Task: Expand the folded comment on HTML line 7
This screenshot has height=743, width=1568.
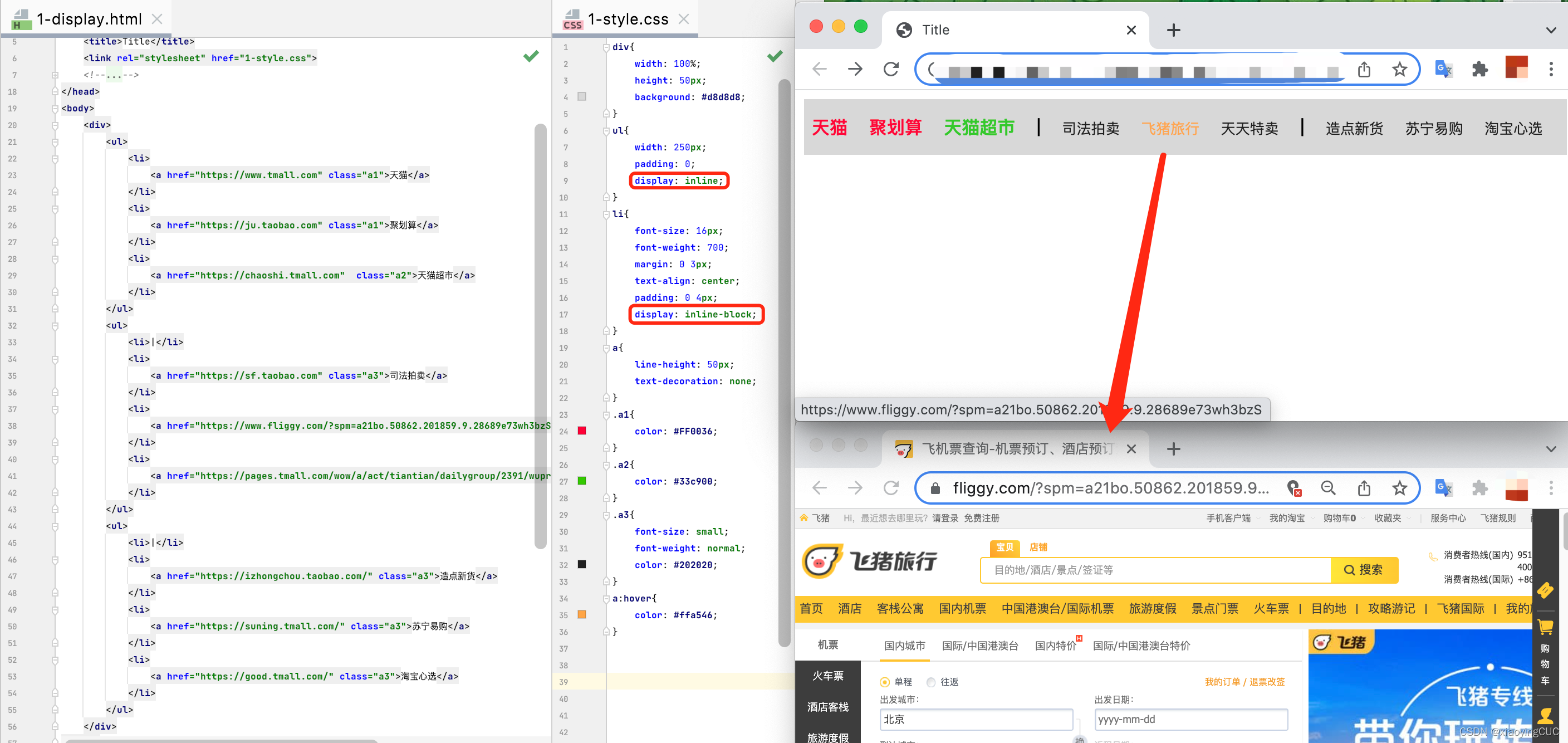Action: click(55, 75)
